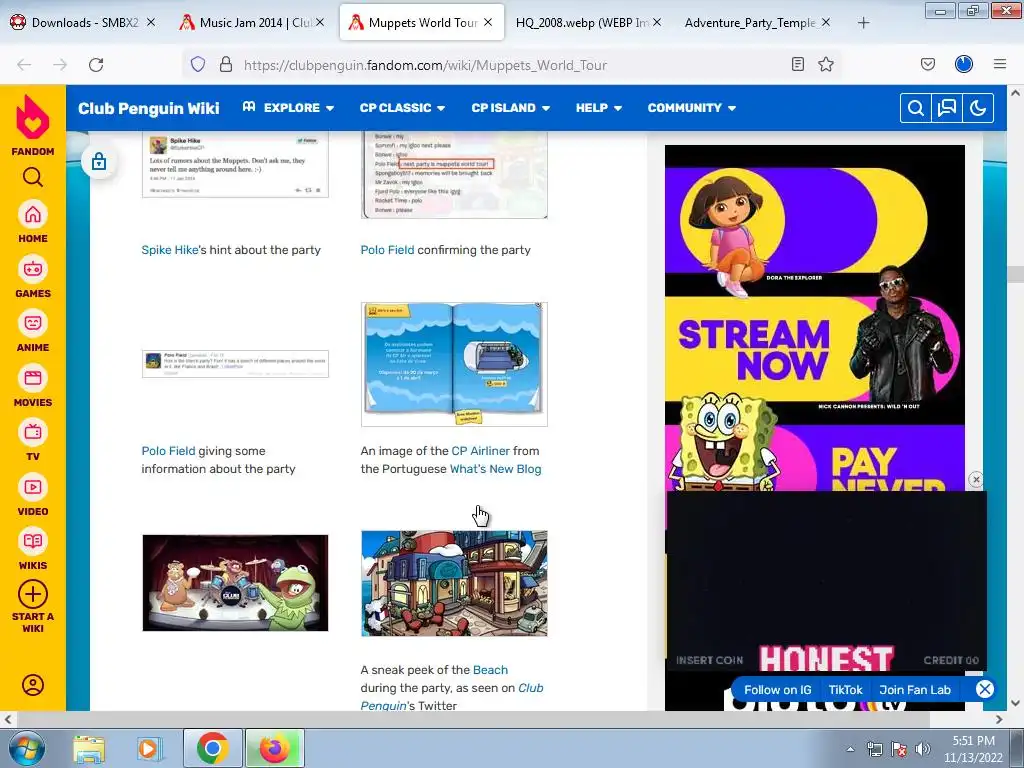Click the padlock site info icon
The width and height of the screenshot is (1024, 768).
(x=226, y=65)
